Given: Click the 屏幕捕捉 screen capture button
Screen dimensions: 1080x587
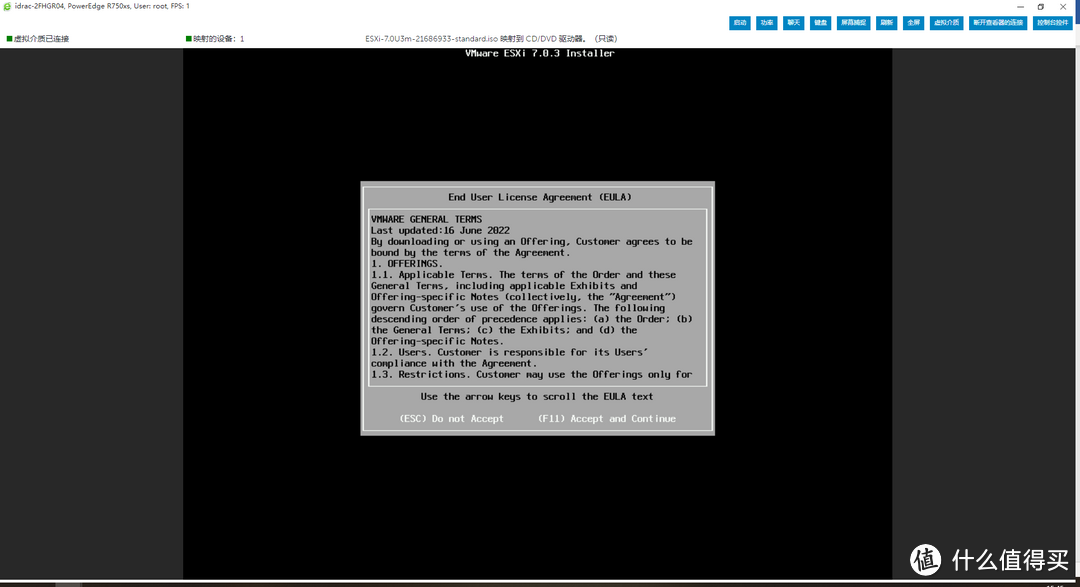Looking at the screenshot, I should (854, 23).
